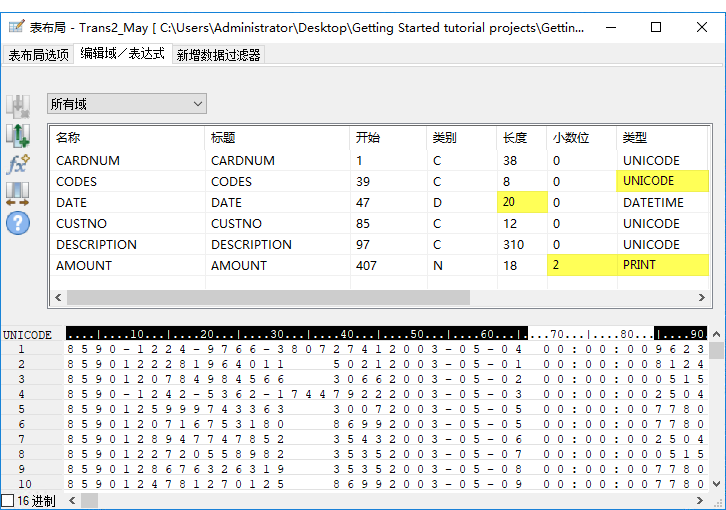Toggle the 16进制 hex checkbox

(x=8, y=500)
